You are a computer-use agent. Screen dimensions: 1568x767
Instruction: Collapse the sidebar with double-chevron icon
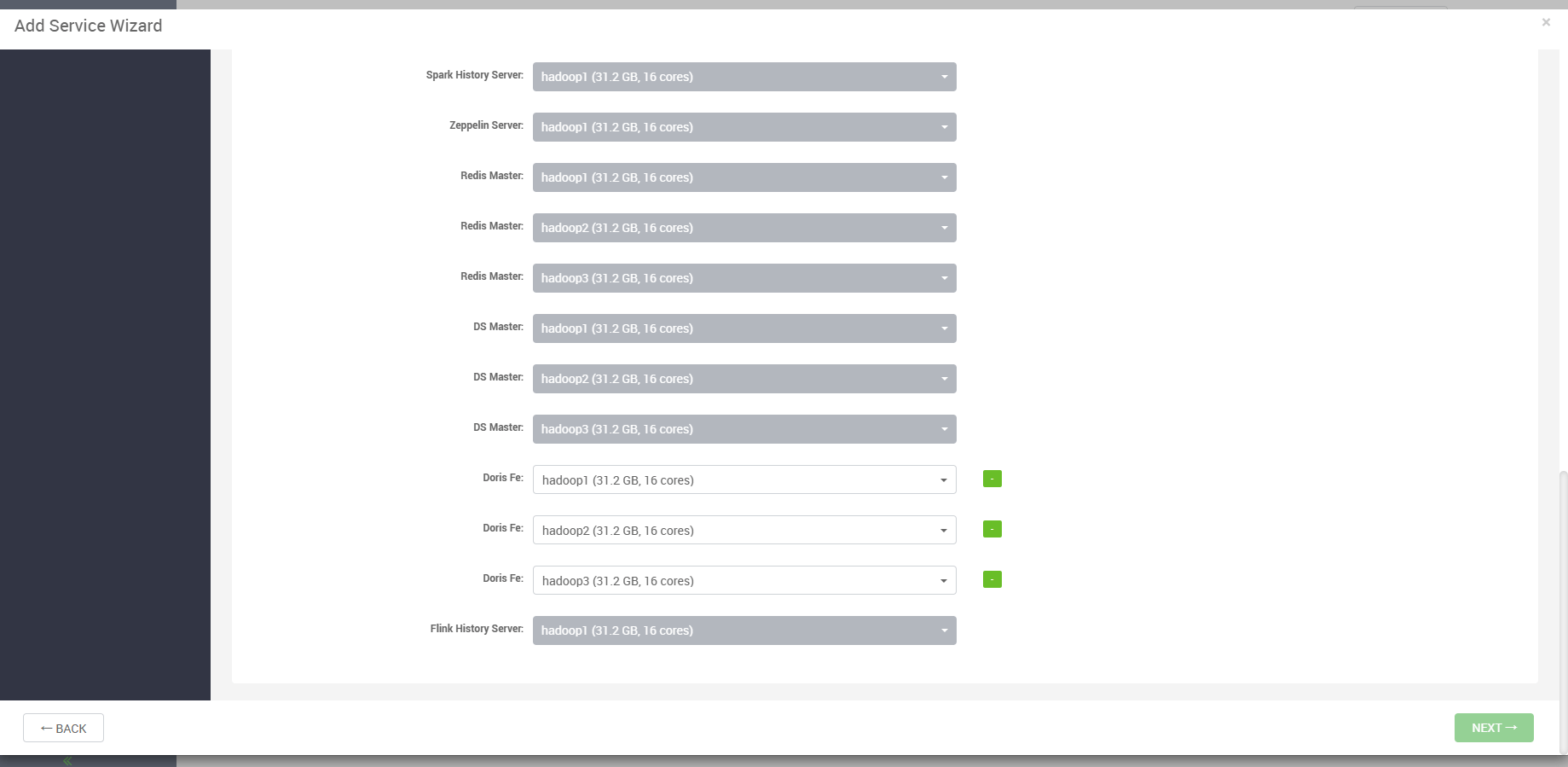(x=67, y=761)
